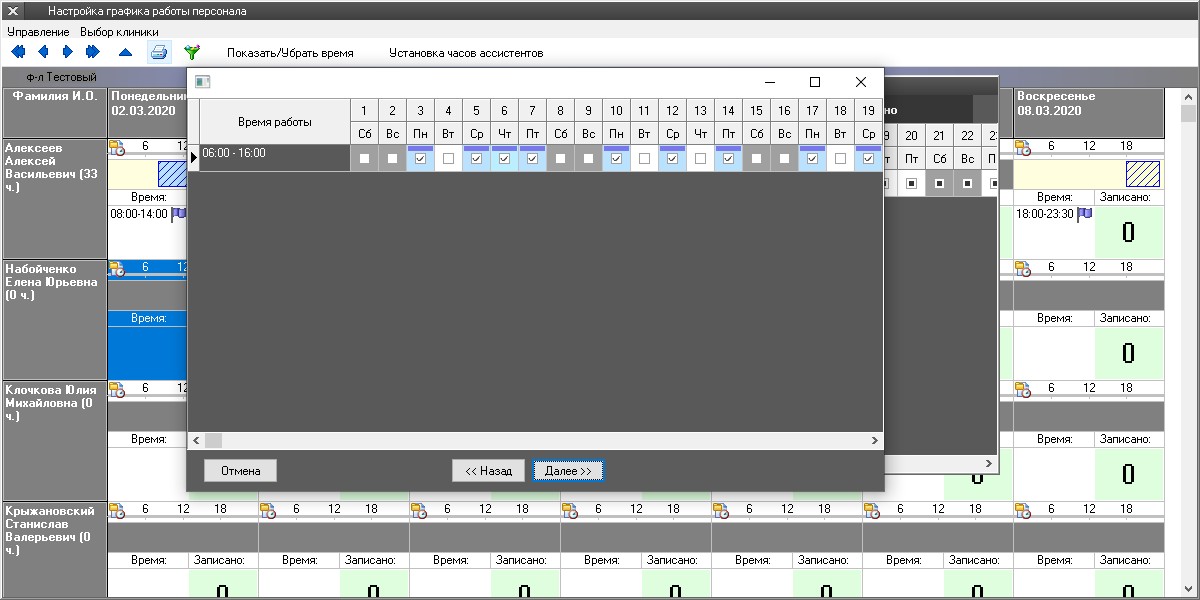Click the blue up triangle icon
Screen dimensions: 1200x600
click(x=125, y=52)
